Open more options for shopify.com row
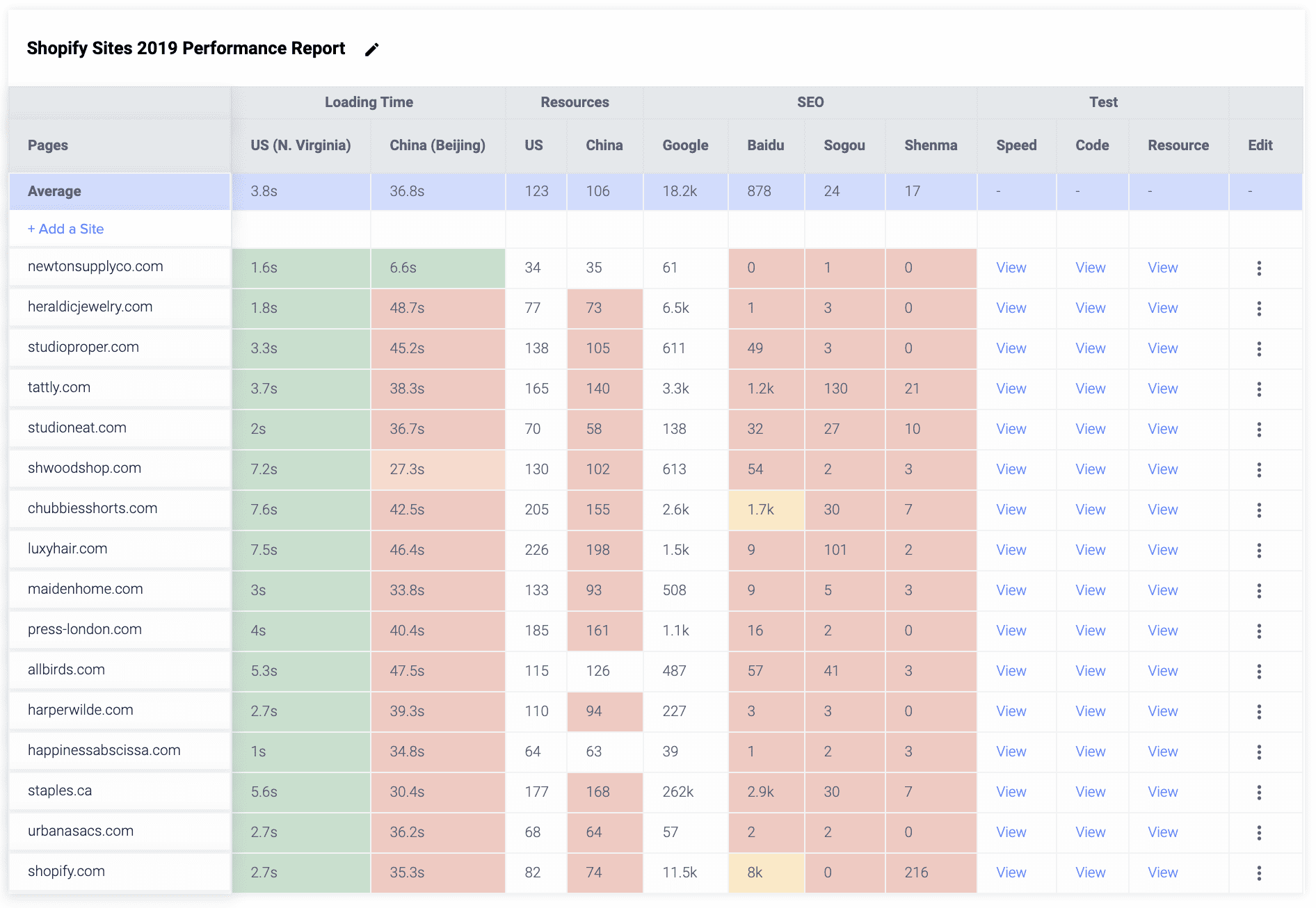Viewport: 1316px width, 908px height. click(x=1259, y=873)
